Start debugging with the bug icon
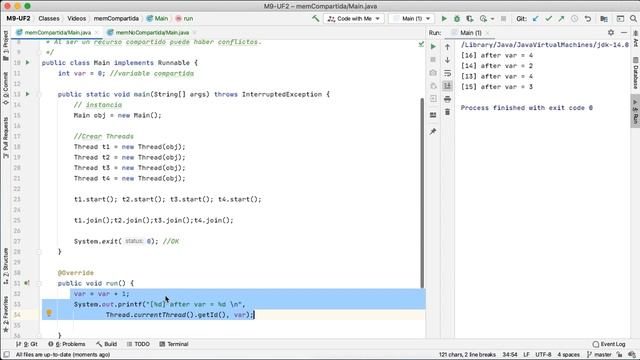This screenshot has width=640, height=360. point(457,18)
